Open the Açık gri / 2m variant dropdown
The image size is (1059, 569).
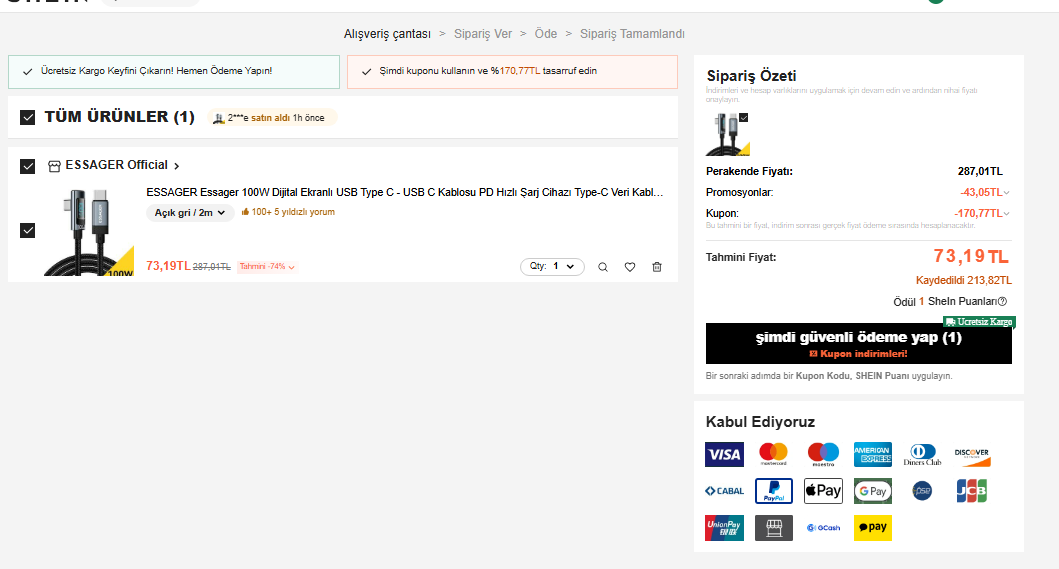(x=190, y=213)
